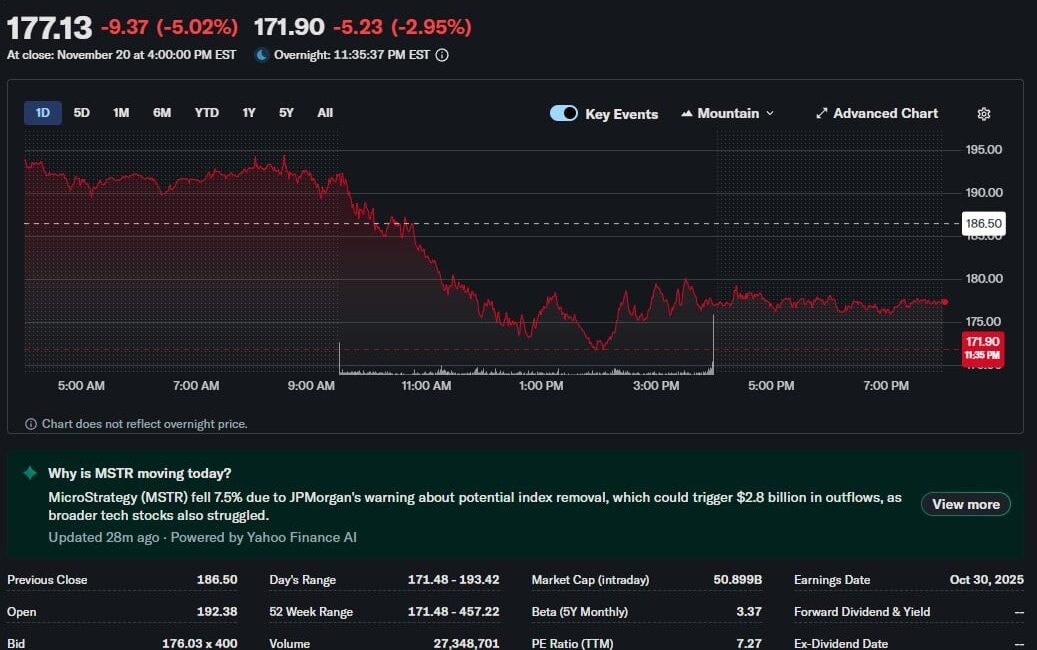The width and height of the screenshot is (1037, 650).
Task: Switch to the YTD range
Action: pyautogui.click(x=206, y=113)
